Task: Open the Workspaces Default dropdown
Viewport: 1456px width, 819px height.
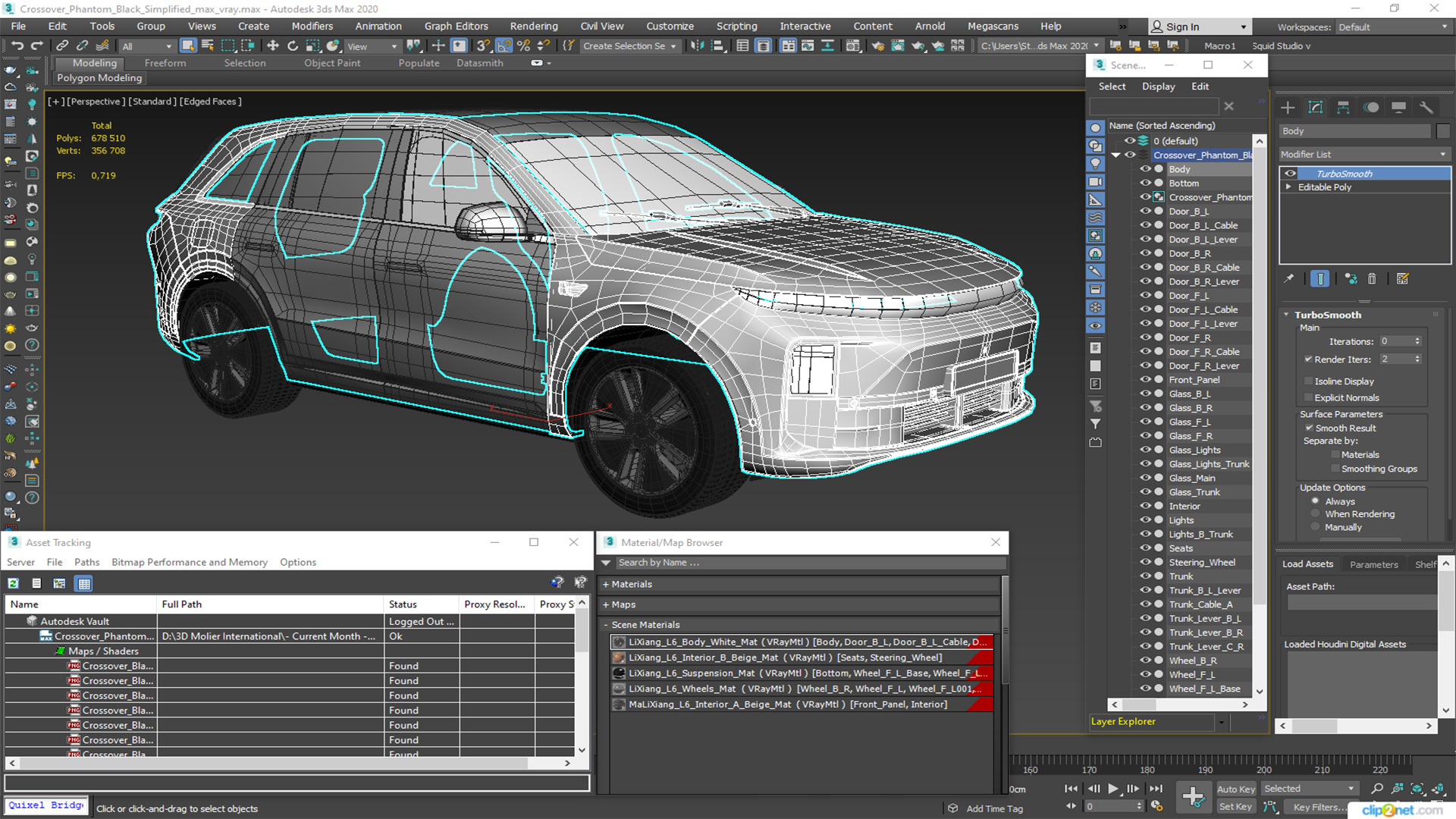Action: [x=1392, y=27]
